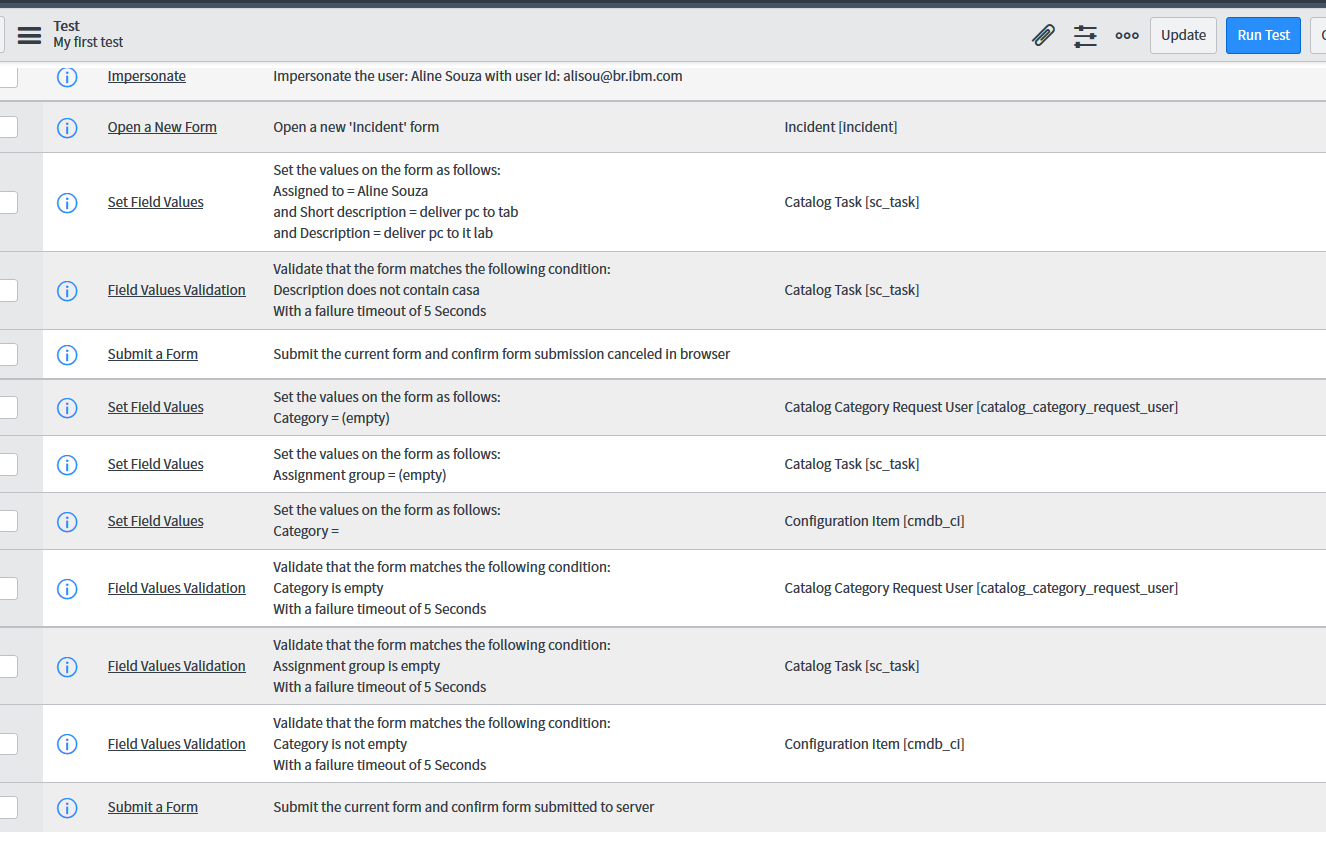Click info icon for Category is not empty validation

point(67,744)
